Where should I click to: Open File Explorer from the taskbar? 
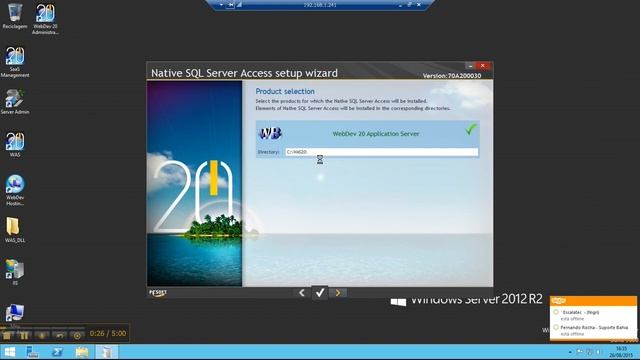pos(82,352)
